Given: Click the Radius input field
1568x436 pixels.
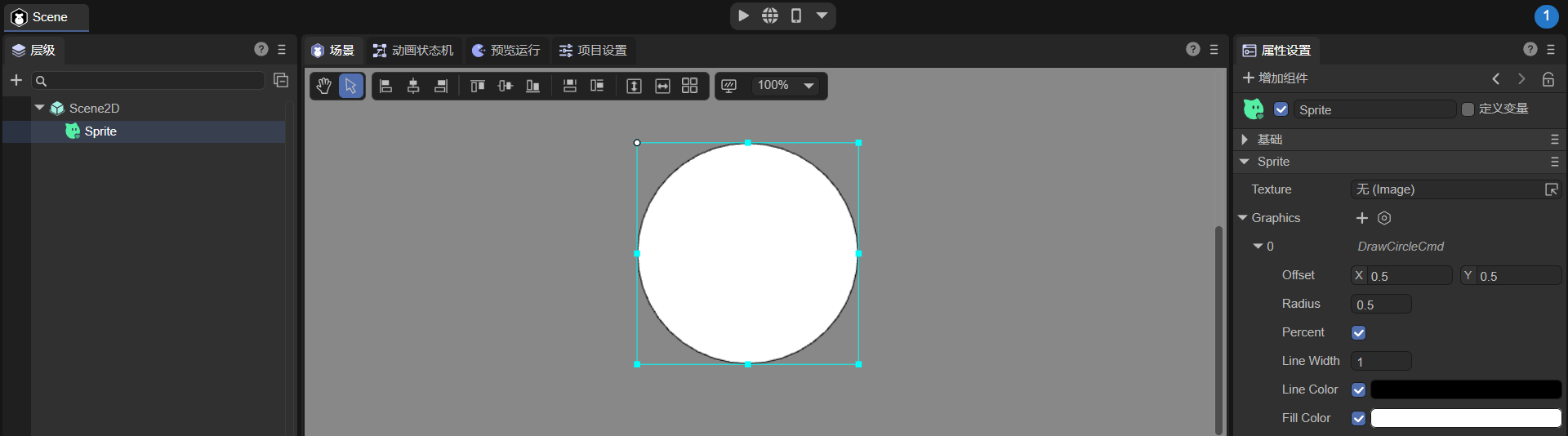Looking at the screenshot, I should (1381, 305).
